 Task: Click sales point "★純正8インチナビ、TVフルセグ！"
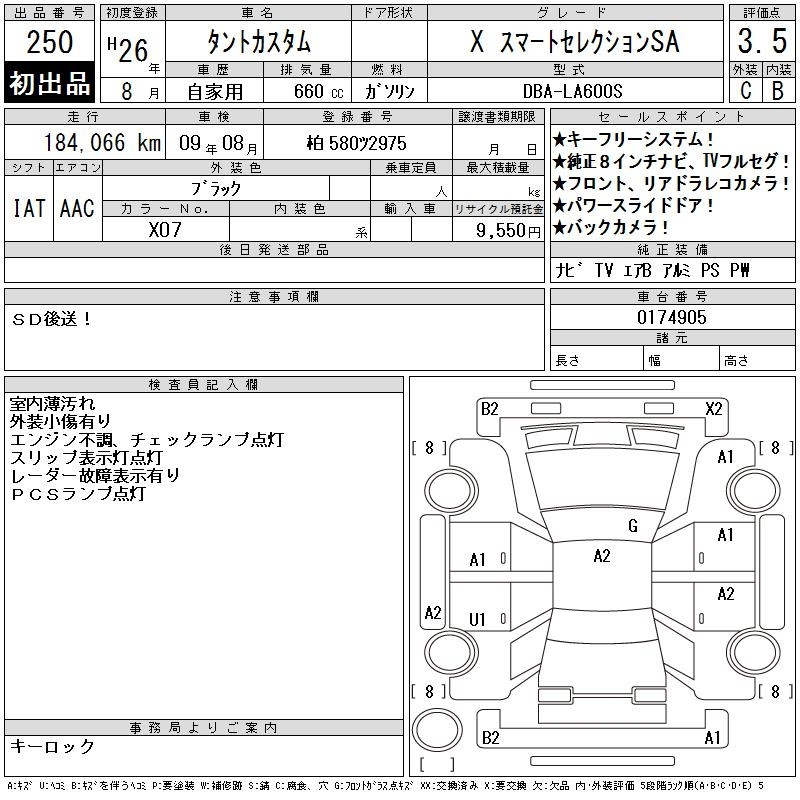click(x=672, y=161)
